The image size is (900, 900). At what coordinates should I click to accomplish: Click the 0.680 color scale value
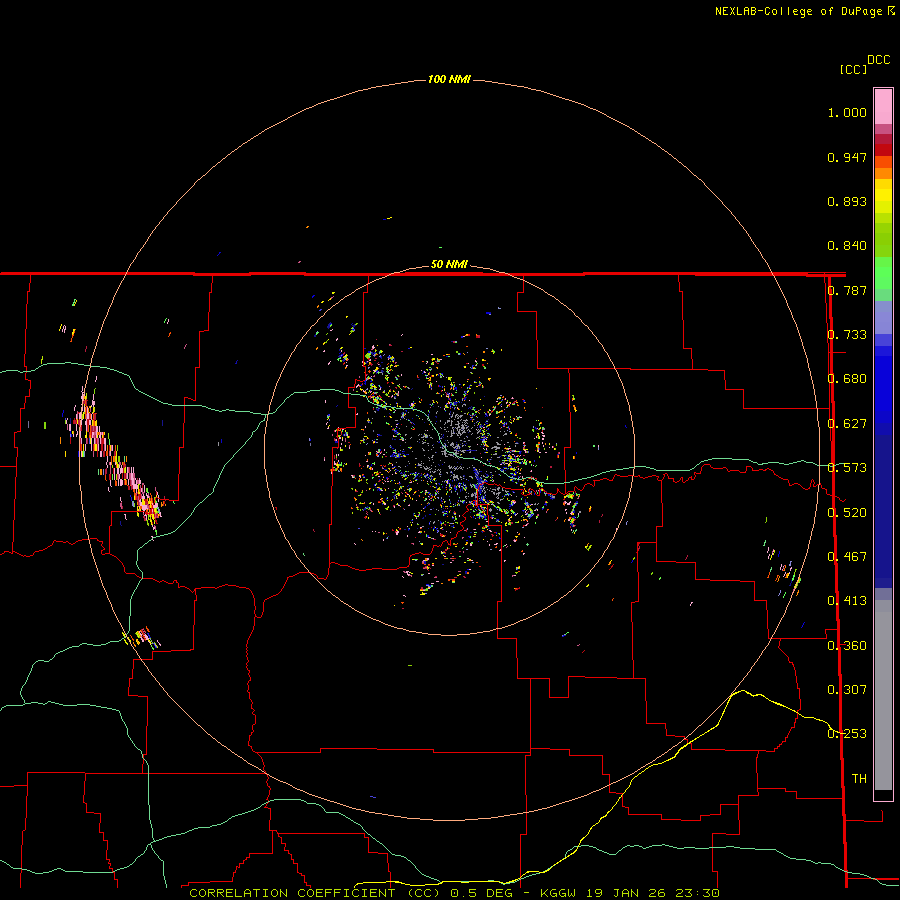pos(847,379)
